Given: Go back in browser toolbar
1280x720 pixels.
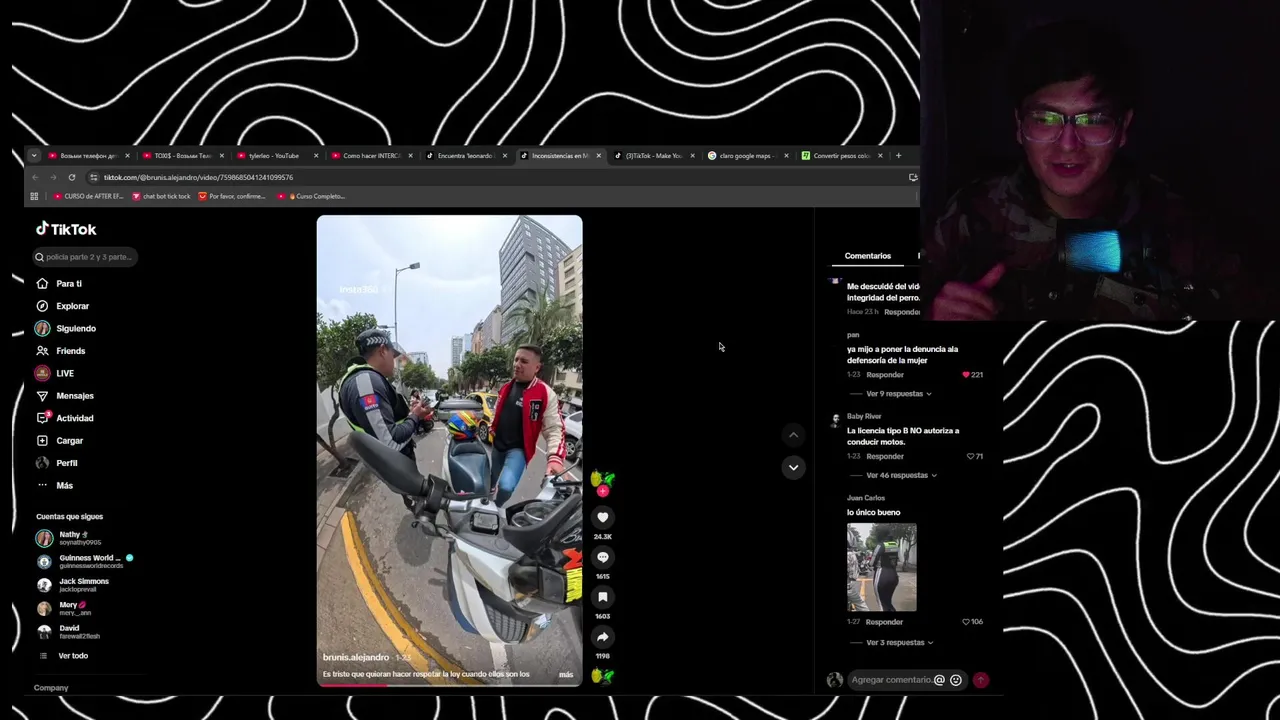Looking at the screenshot, I should pyautogui.click(x=35, y=177).
